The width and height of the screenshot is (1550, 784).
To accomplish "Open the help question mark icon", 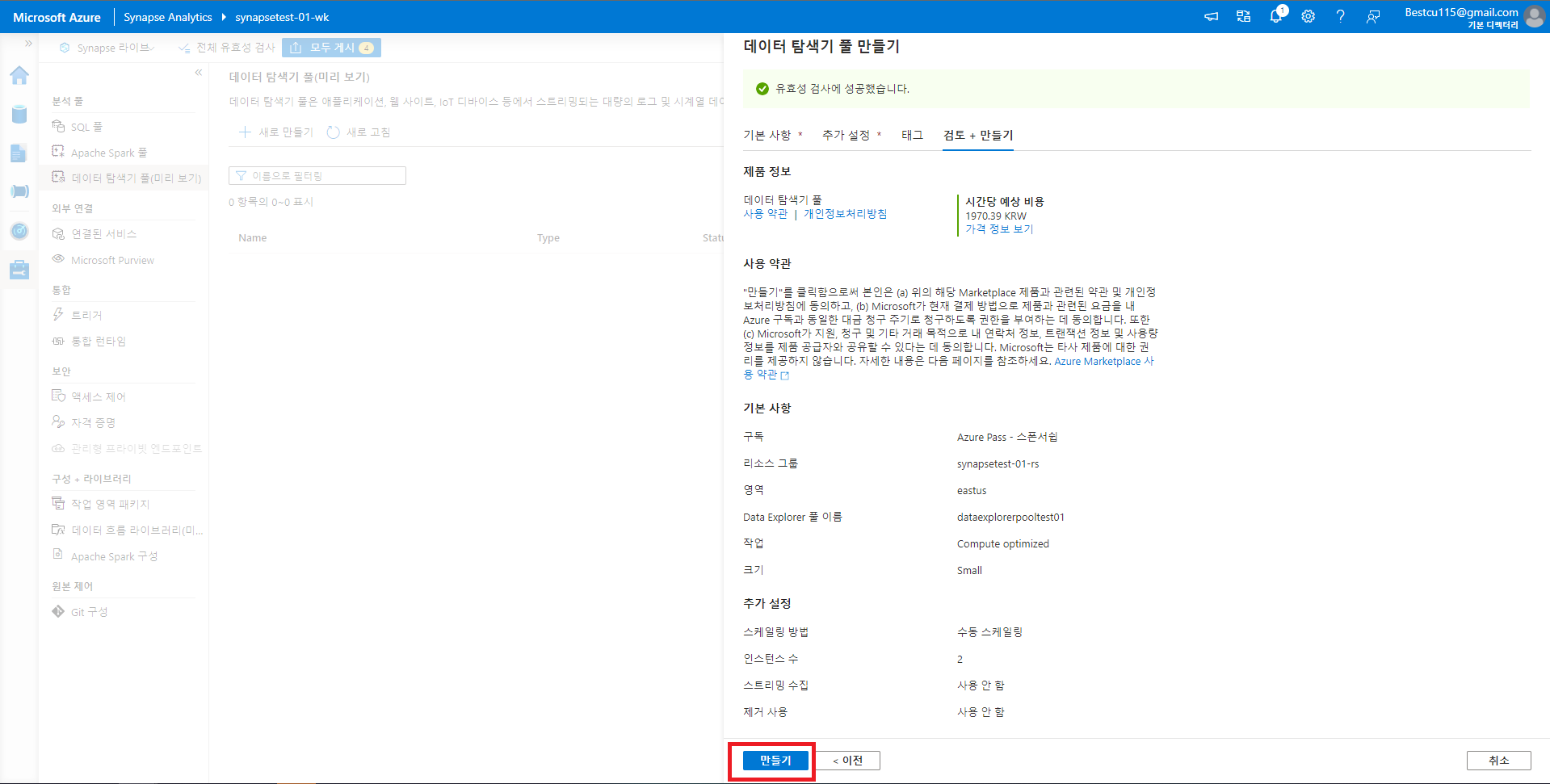I will click(1340, 16).
